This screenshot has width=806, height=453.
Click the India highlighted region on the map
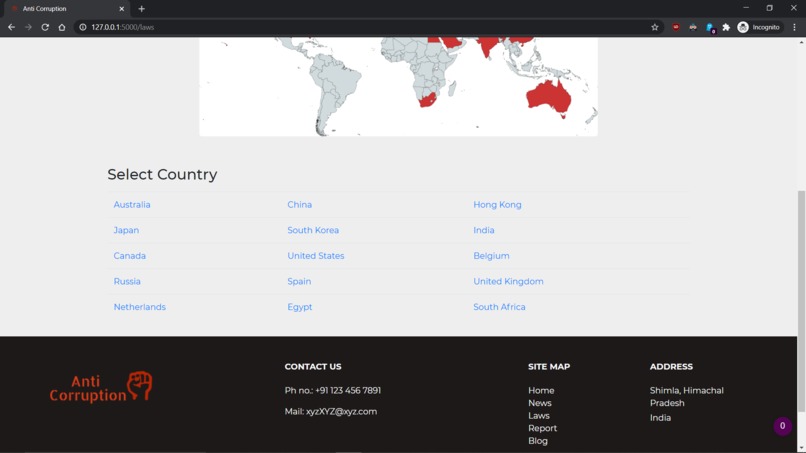488,46
